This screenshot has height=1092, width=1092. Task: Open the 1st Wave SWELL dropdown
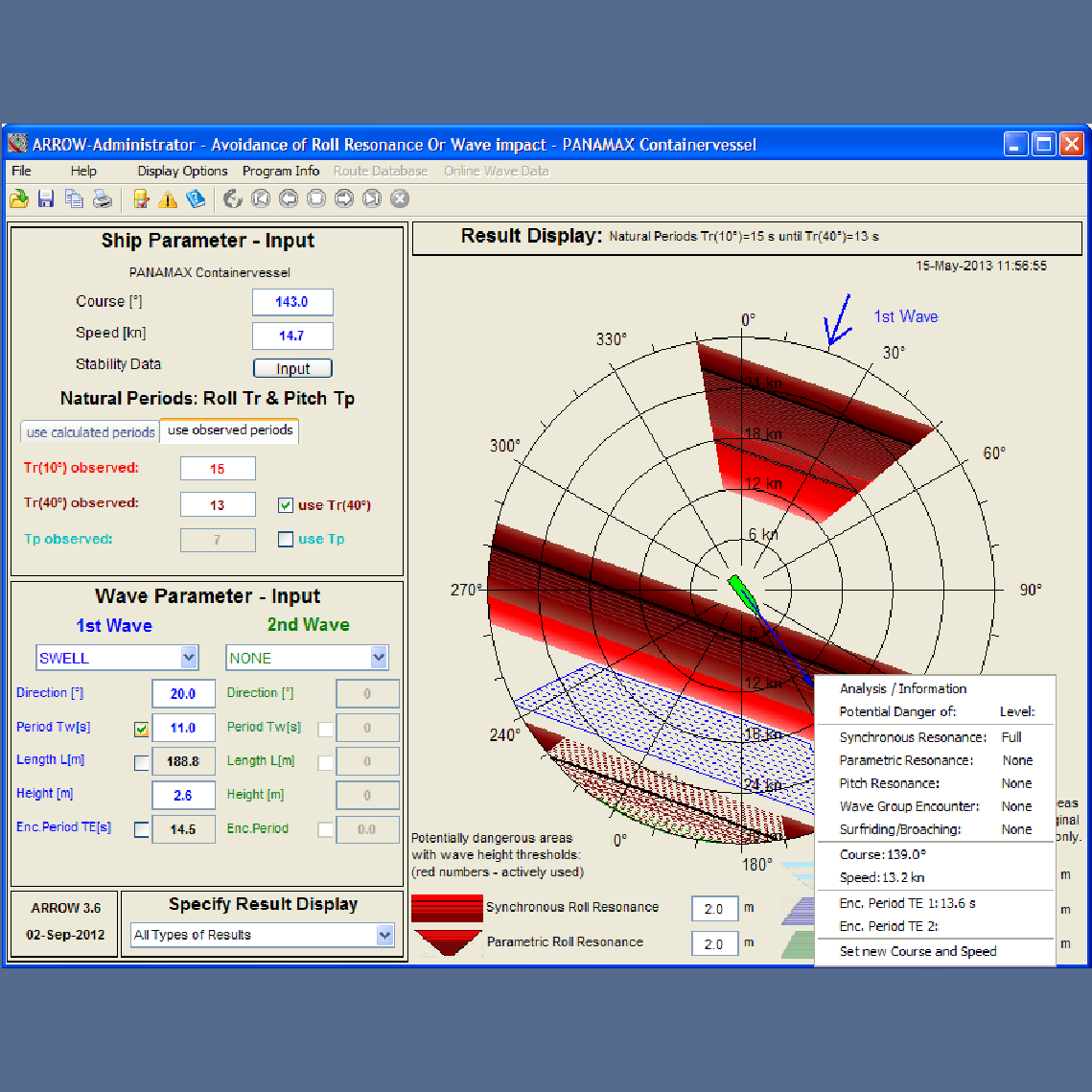(189, 658)
